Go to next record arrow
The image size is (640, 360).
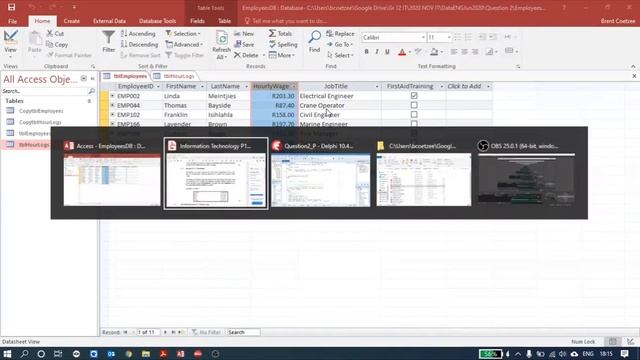click(x=165, y=332)
